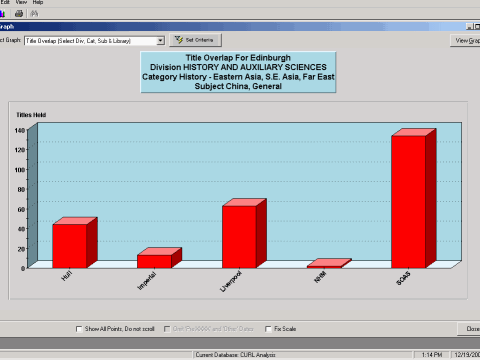
Task: Open the Help menu
Action: click(38, 2)
